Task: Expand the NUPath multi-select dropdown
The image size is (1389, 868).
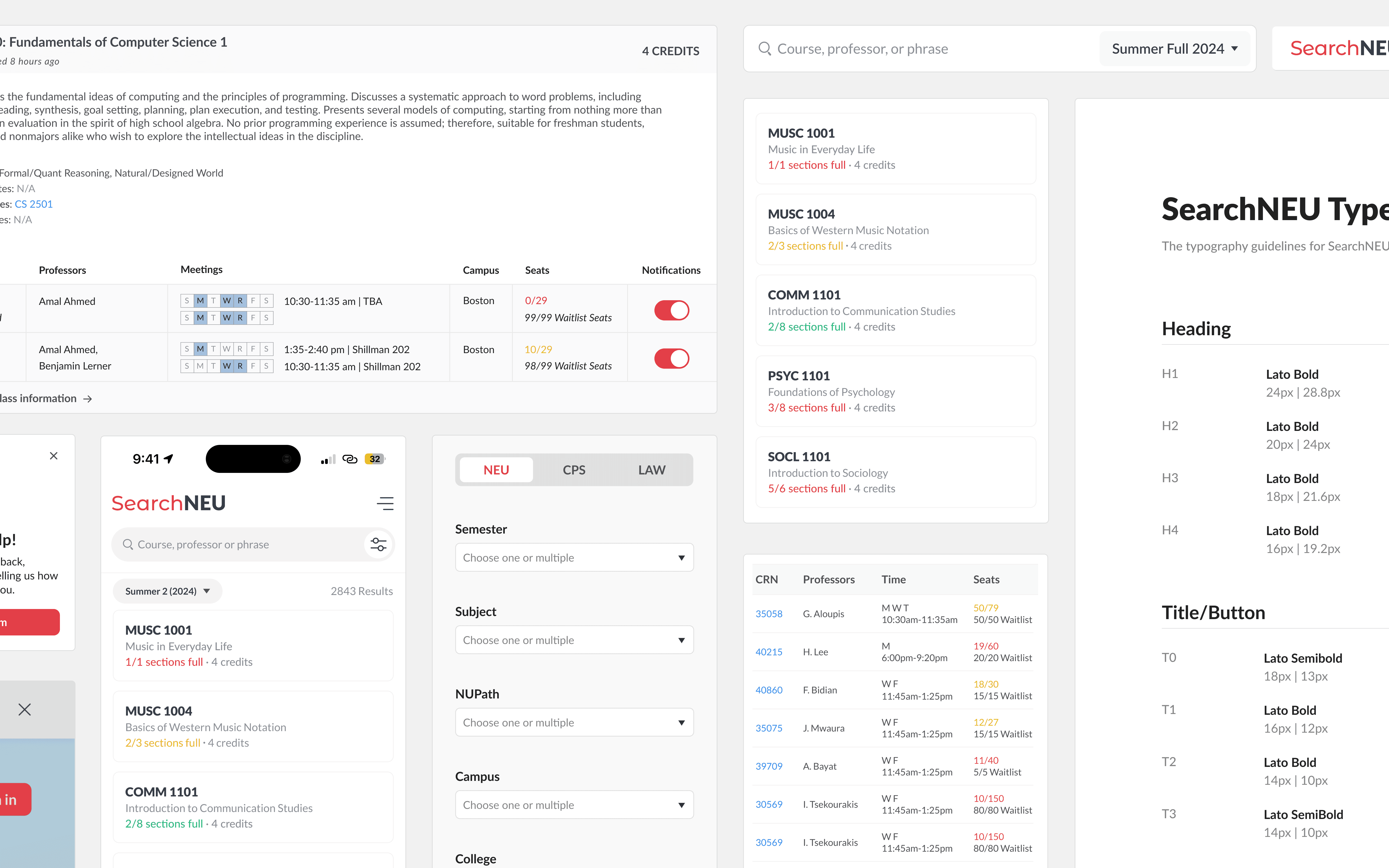Action: [x=574, y=722]
